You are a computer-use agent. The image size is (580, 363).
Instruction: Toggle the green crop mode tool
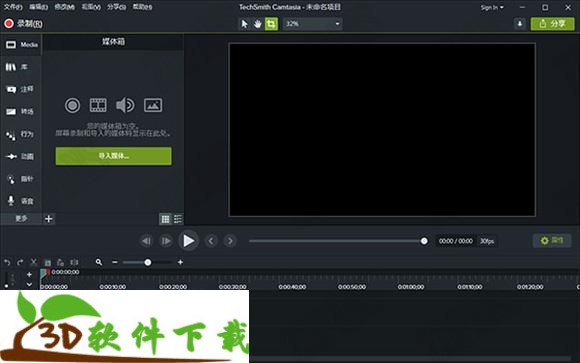pyautogui.click(x=271, y=24)
